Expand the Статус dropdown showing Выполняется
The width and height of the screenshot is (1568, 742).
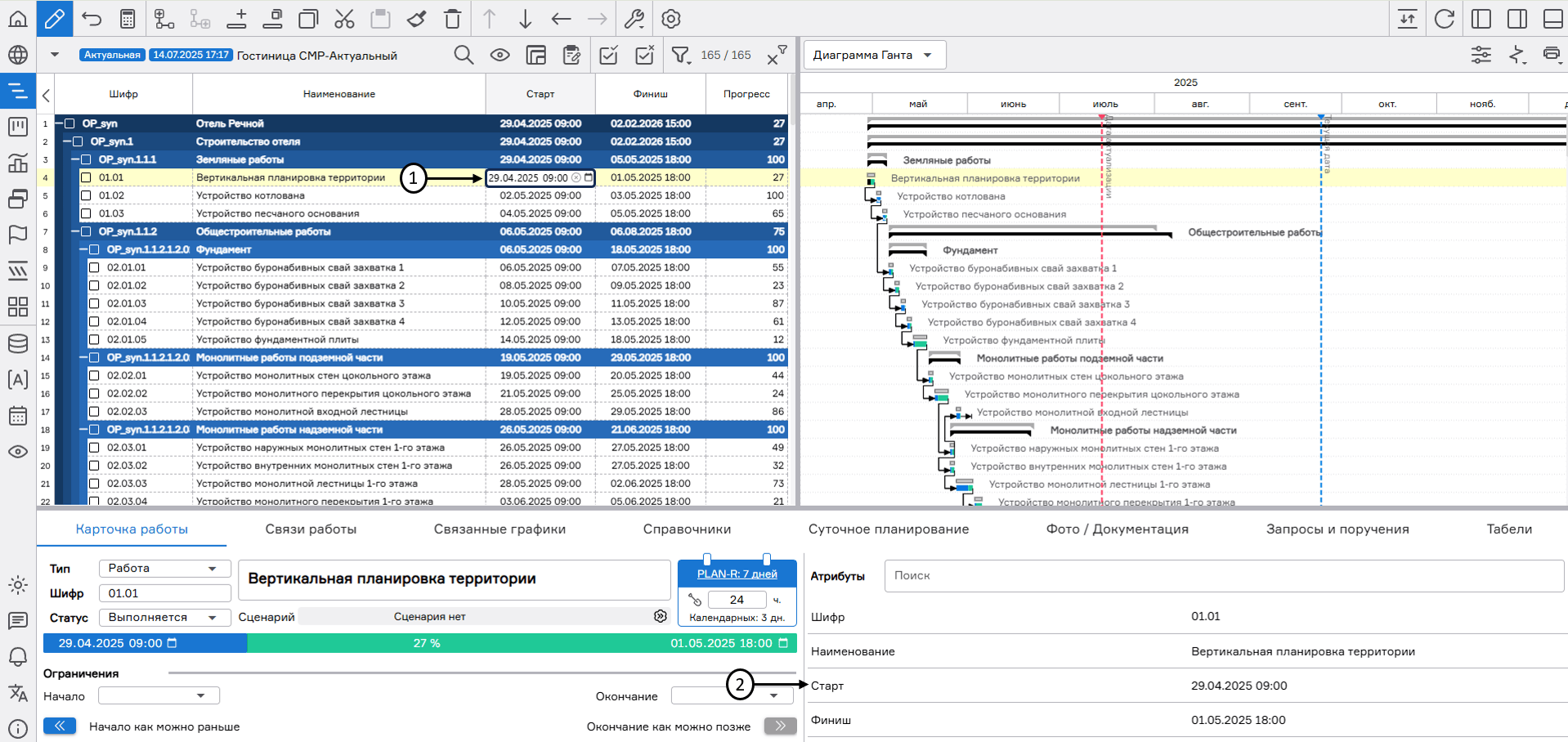164,617
